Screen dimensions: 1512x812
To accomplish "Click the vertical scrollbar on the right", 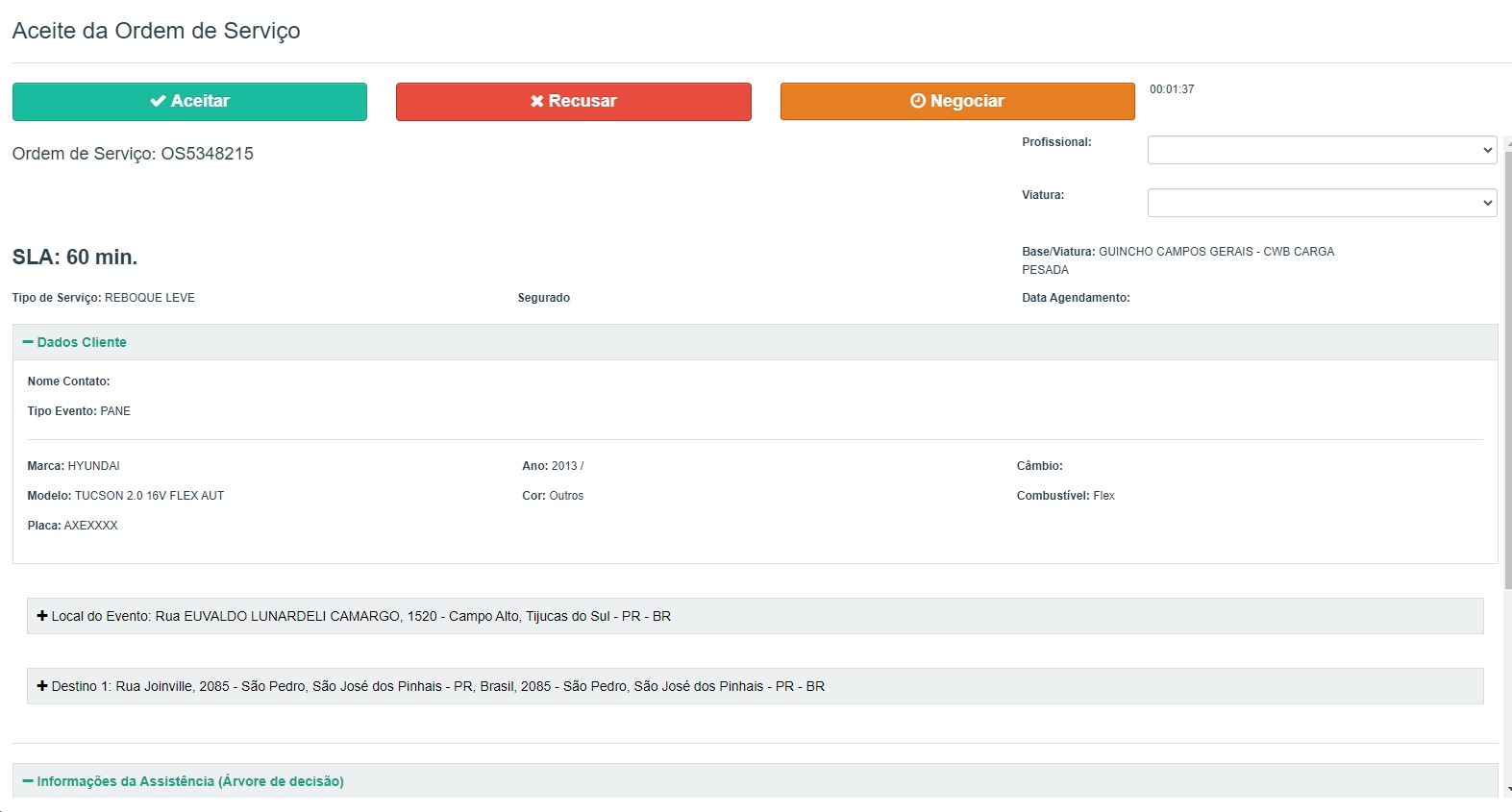I will click(1507, 384).
